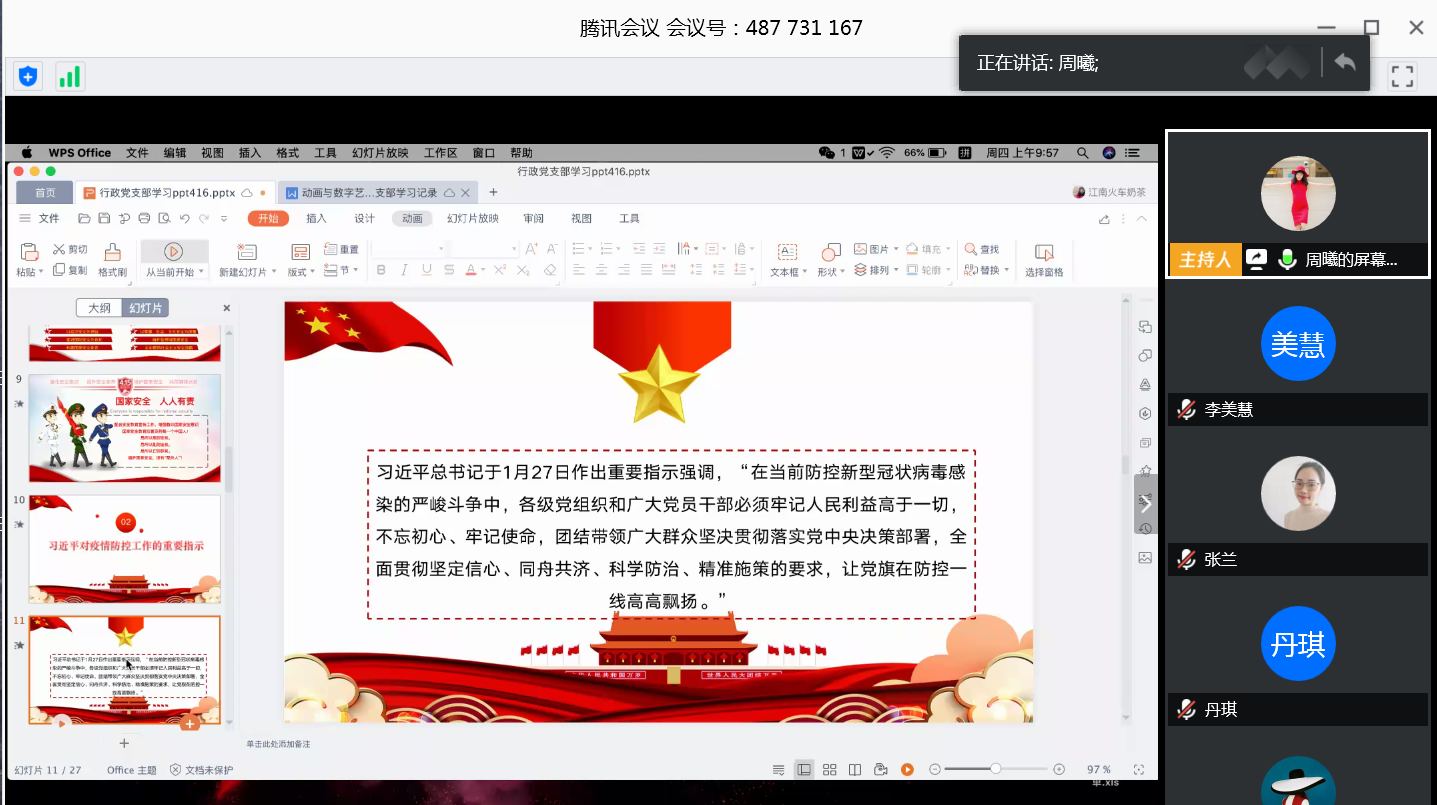Click the green network signal bars icon
1437x805 pixels.
[69, 76]
